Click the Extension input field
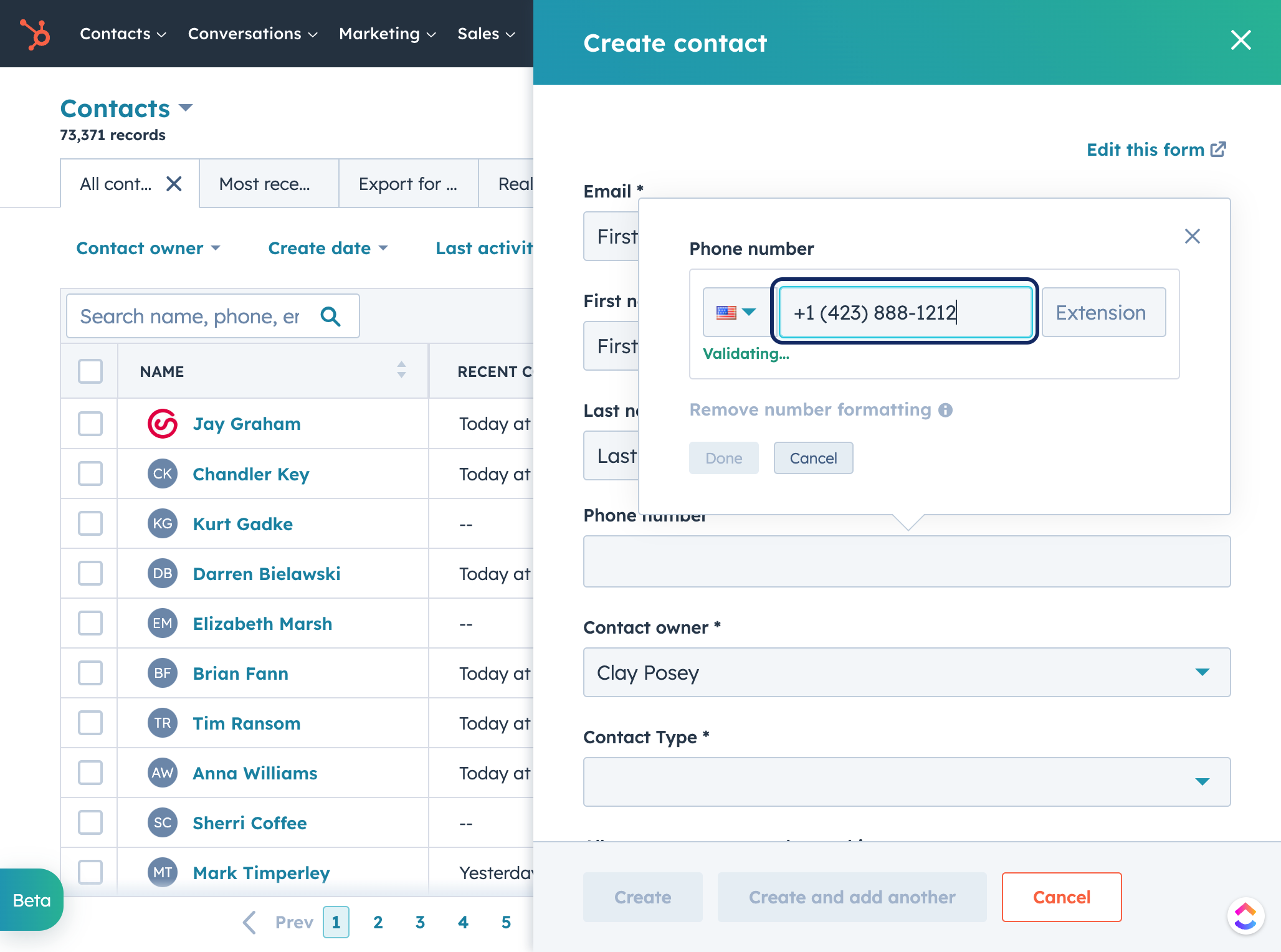Viewport: 1281px width, 952px height. click(x=1103, y=312)
